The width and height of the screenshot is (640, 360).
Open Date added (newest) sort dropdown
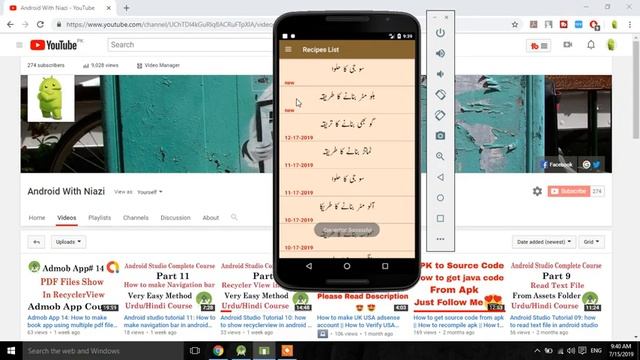[x=544, y=242]
